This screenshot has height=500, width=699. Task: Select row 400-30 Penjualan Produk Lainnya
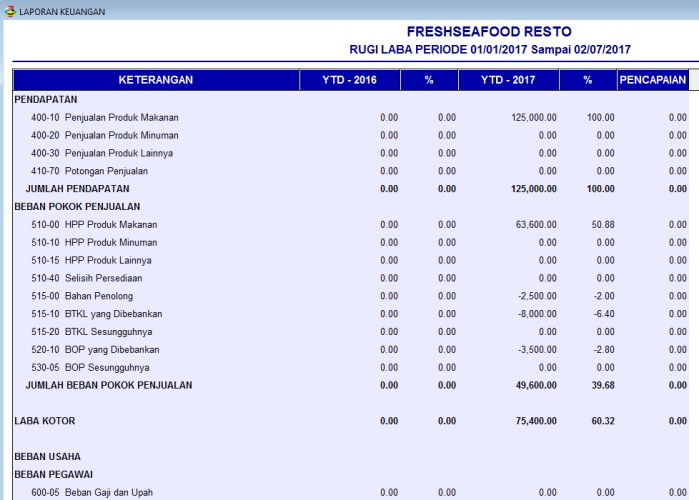351,153
